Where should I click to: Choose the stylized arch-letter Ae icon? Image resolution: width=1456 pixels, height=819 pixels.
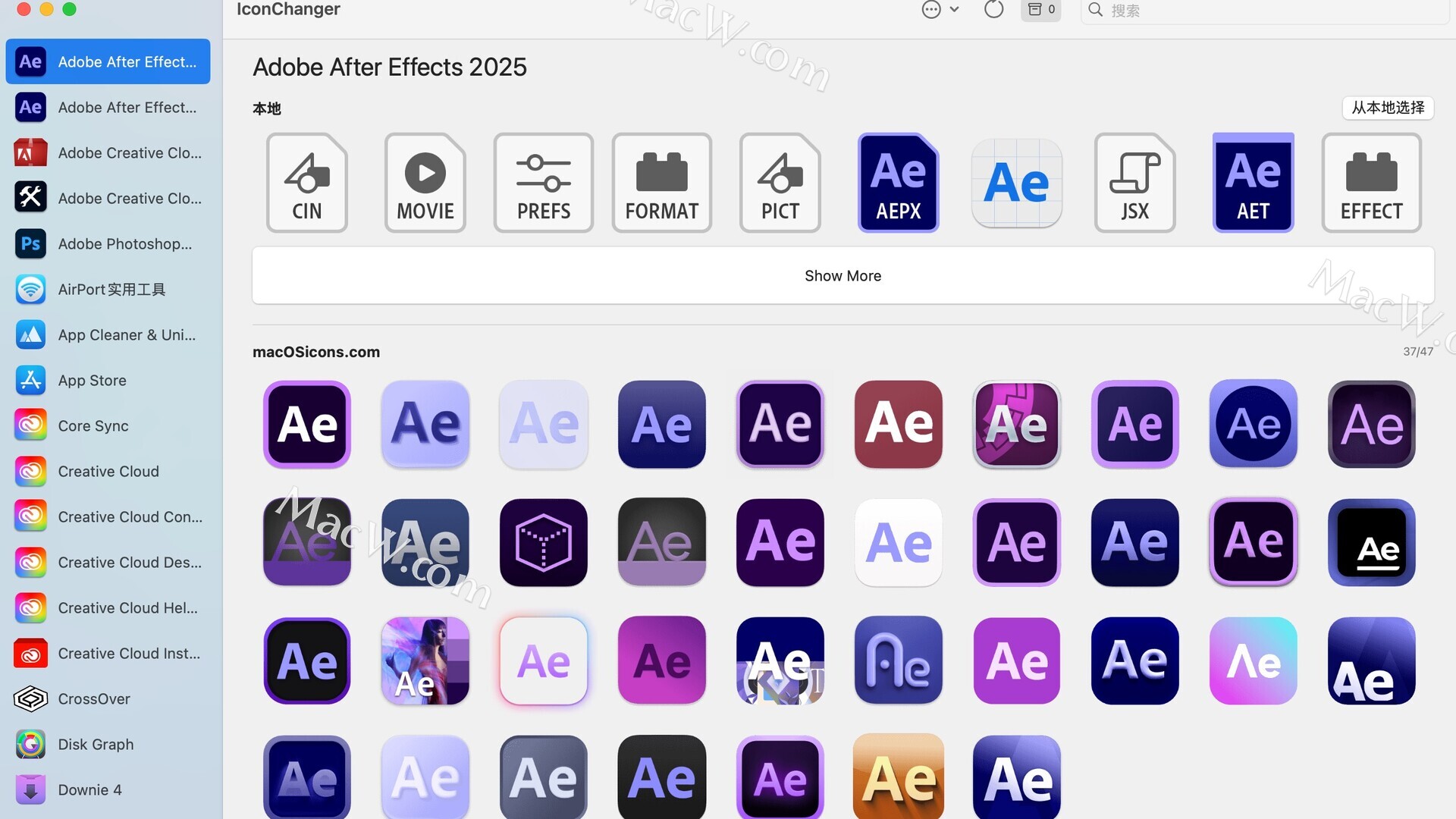tap(899, 661)
